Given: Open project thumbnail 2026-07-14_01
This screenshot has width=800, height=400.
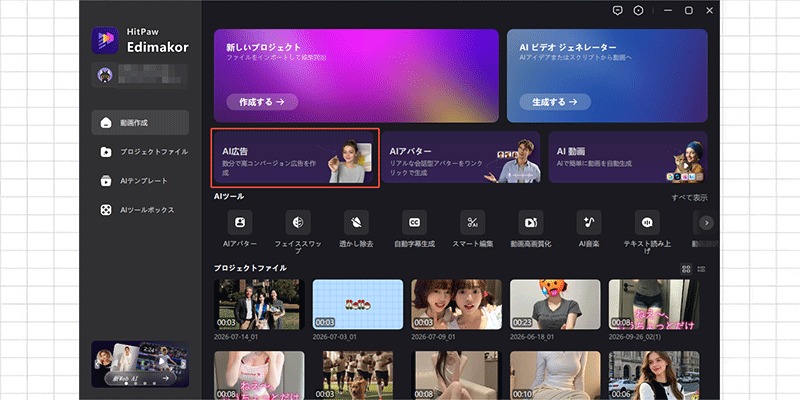Looking at the screenshot, I should [x=259, y=304].
